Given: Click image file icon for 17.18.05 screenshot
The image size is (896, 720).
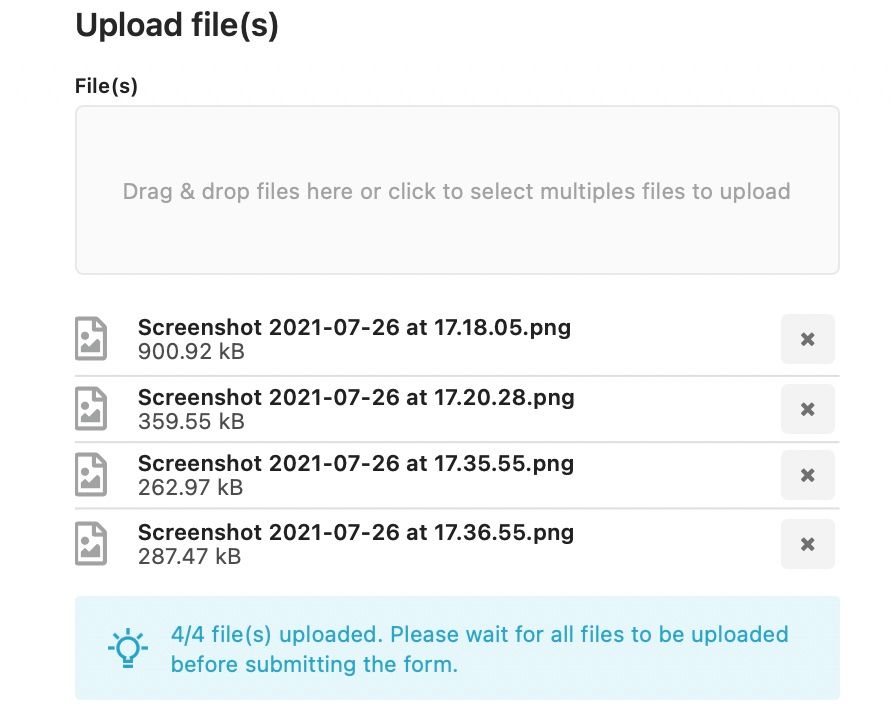Looking at the screenshot, I should 92,339.
